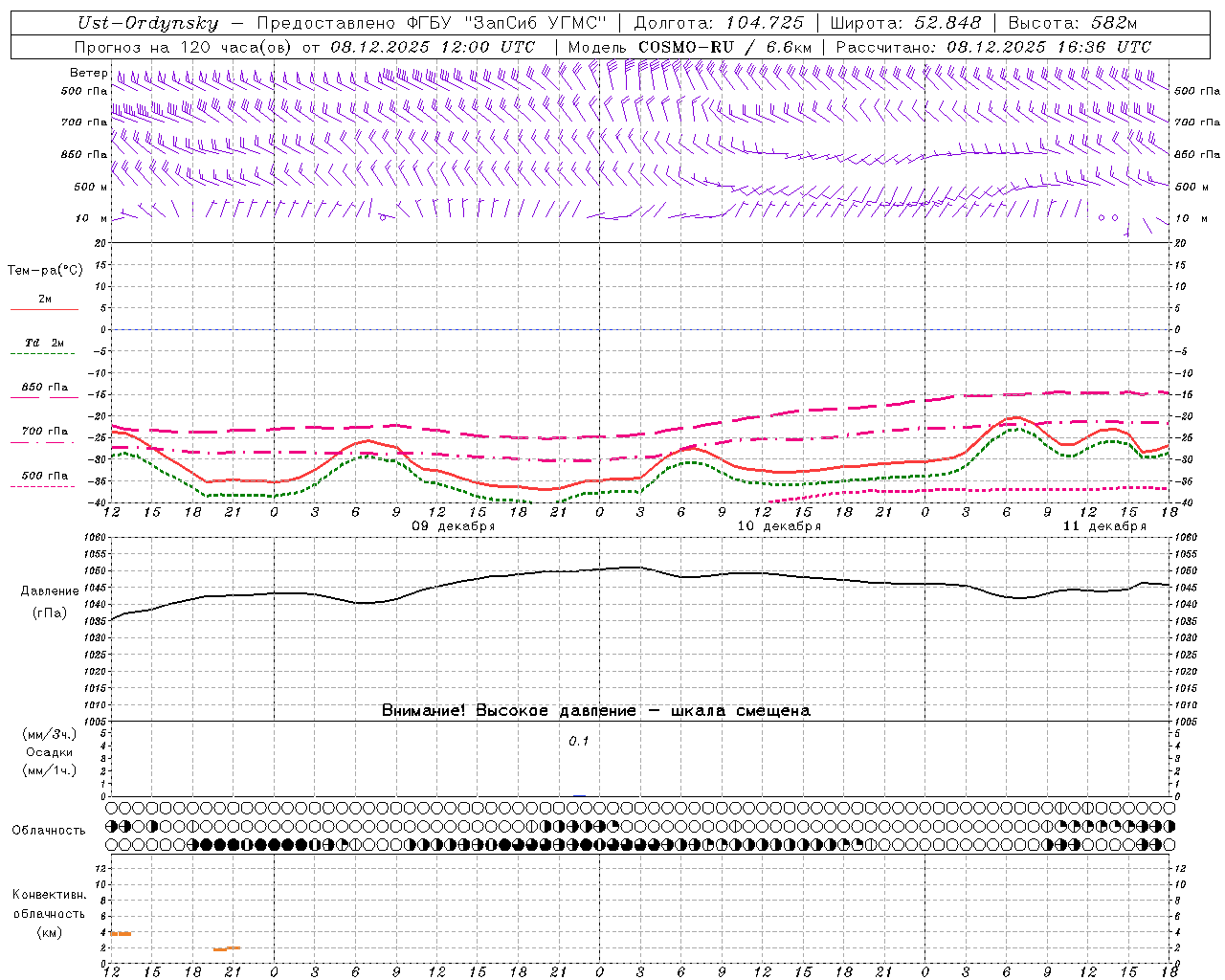Click the warning Внимание! Высокое давление — шкала смещена
1225x980 pixels.
(595, 711)
